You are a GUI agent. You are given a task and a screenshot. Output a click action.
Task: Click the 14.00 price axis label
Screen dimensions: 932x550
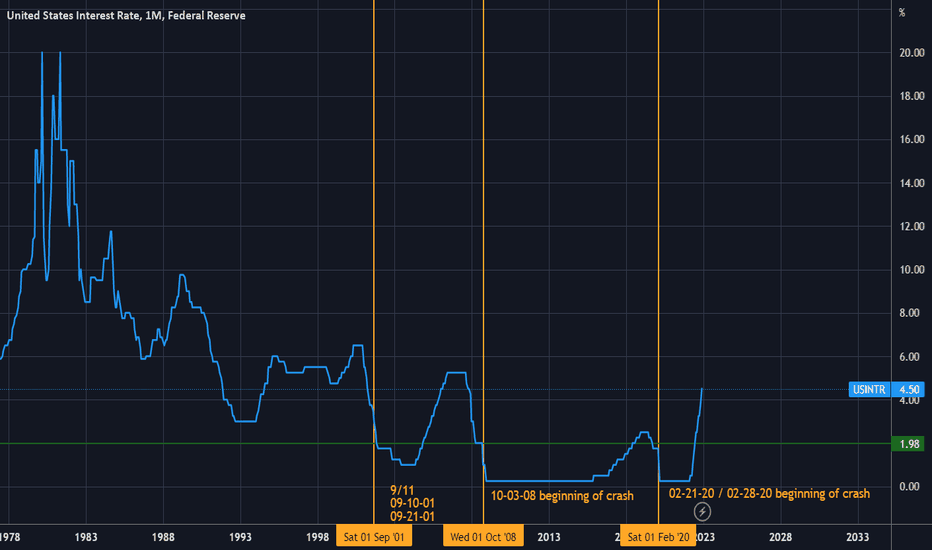click(912, 183)
